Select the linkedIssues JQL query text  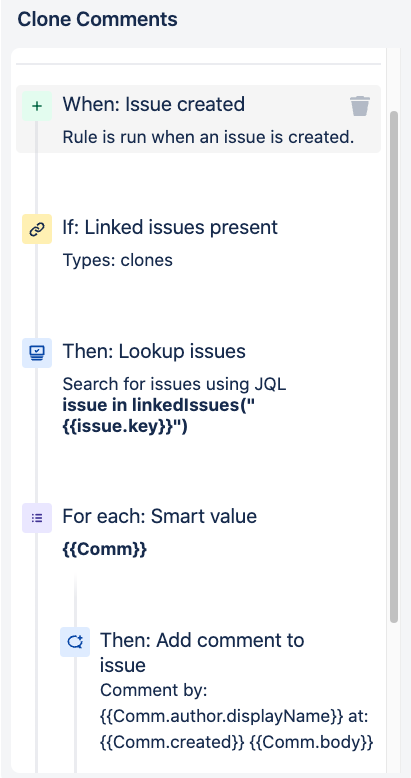pyautogui.click(x=159, y=416)
